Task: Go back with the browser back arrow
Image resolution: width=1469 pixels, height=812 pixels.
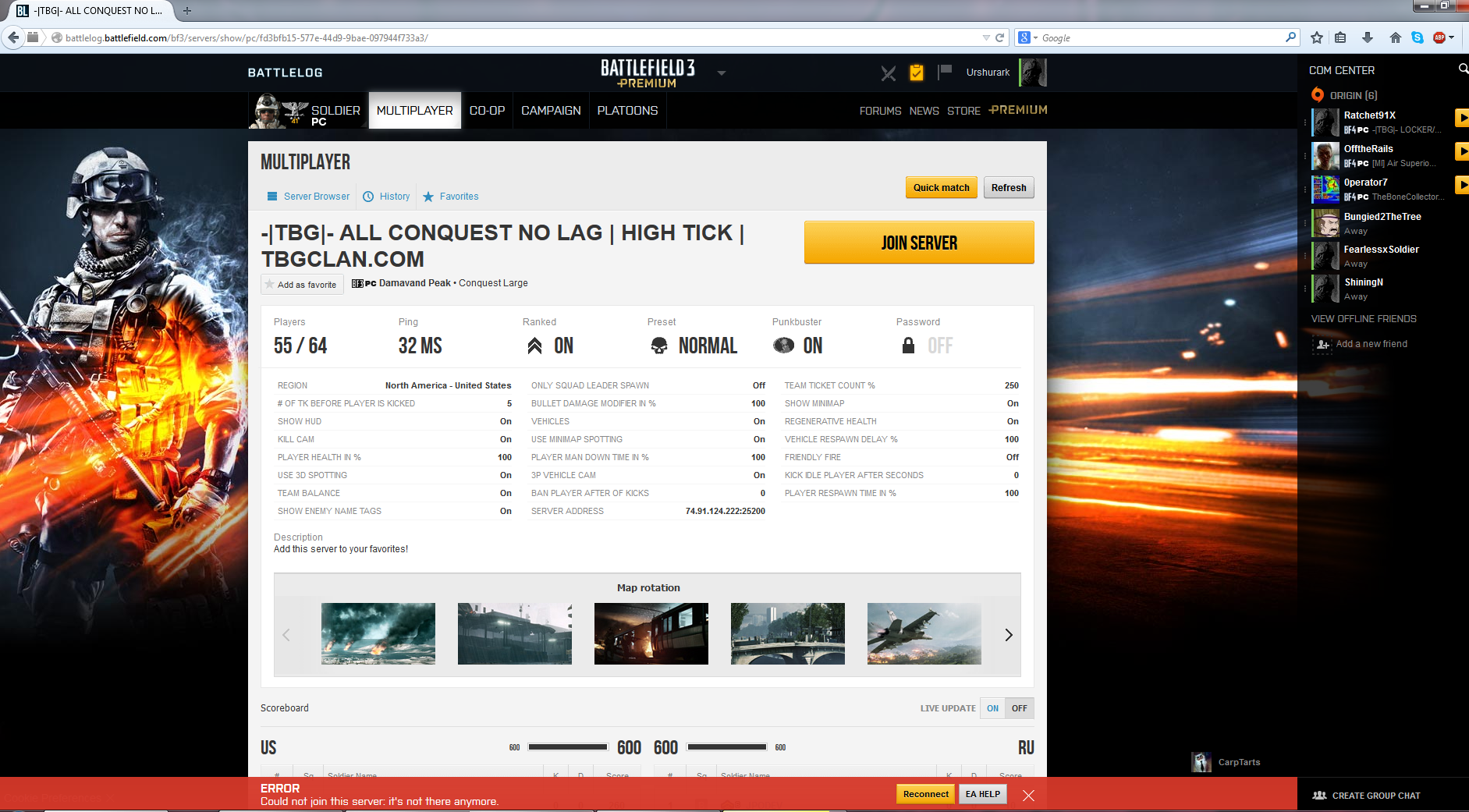Action: click(x=13, y=37)
